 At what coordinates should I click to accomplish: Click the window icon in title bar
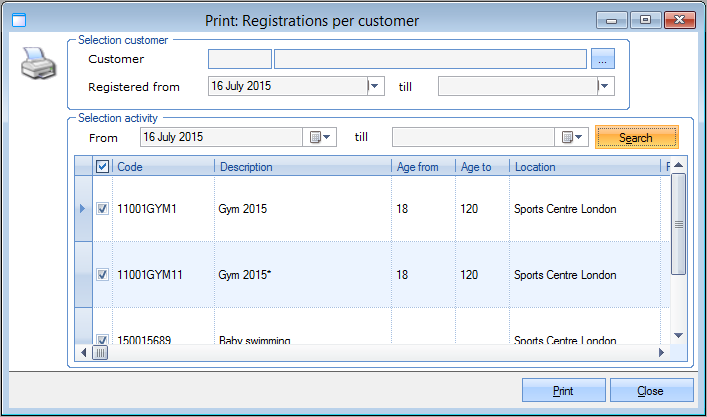(x=17, y=20)
